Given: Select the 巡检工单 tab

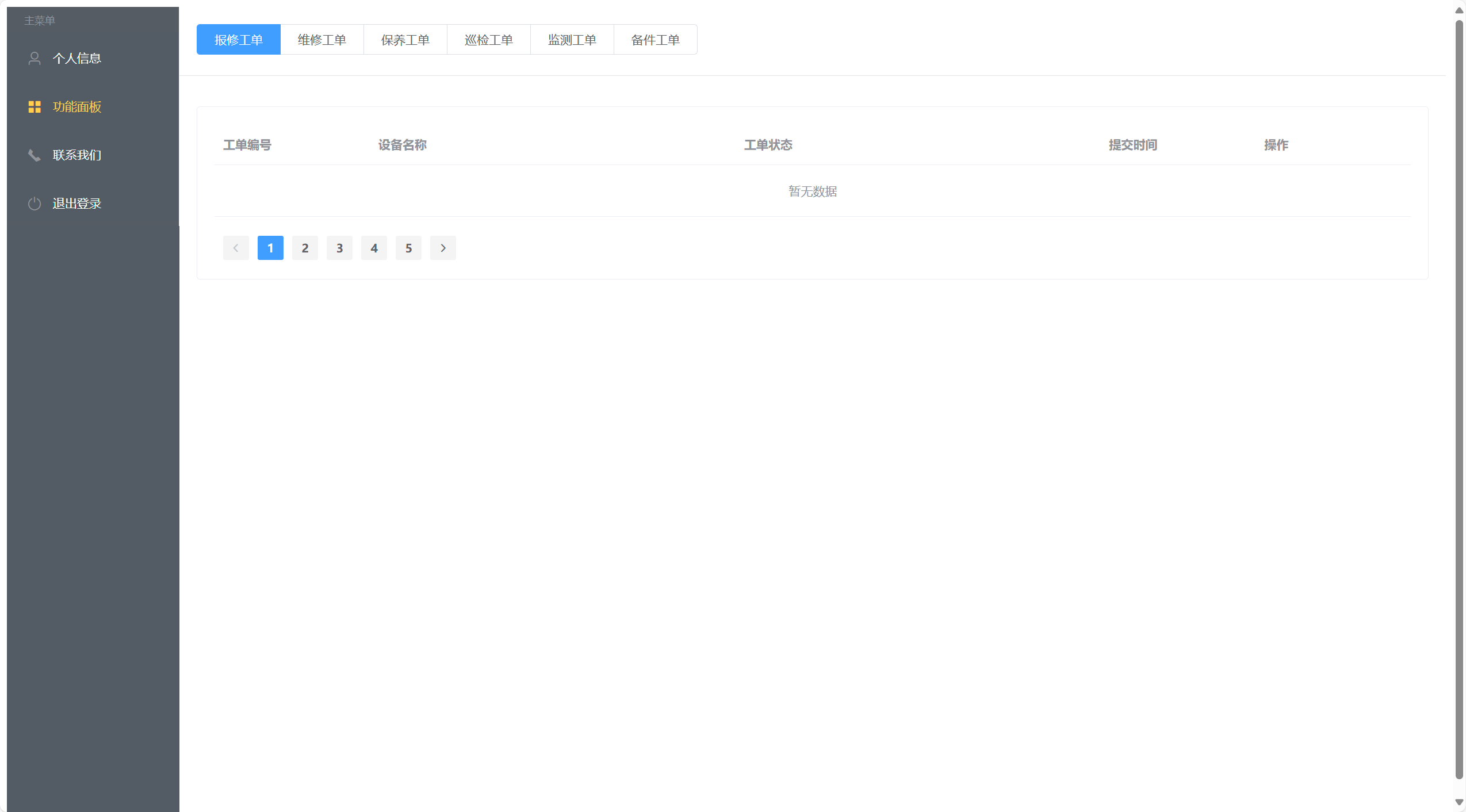Looking at the screenshot, I should tap(488, 40).
